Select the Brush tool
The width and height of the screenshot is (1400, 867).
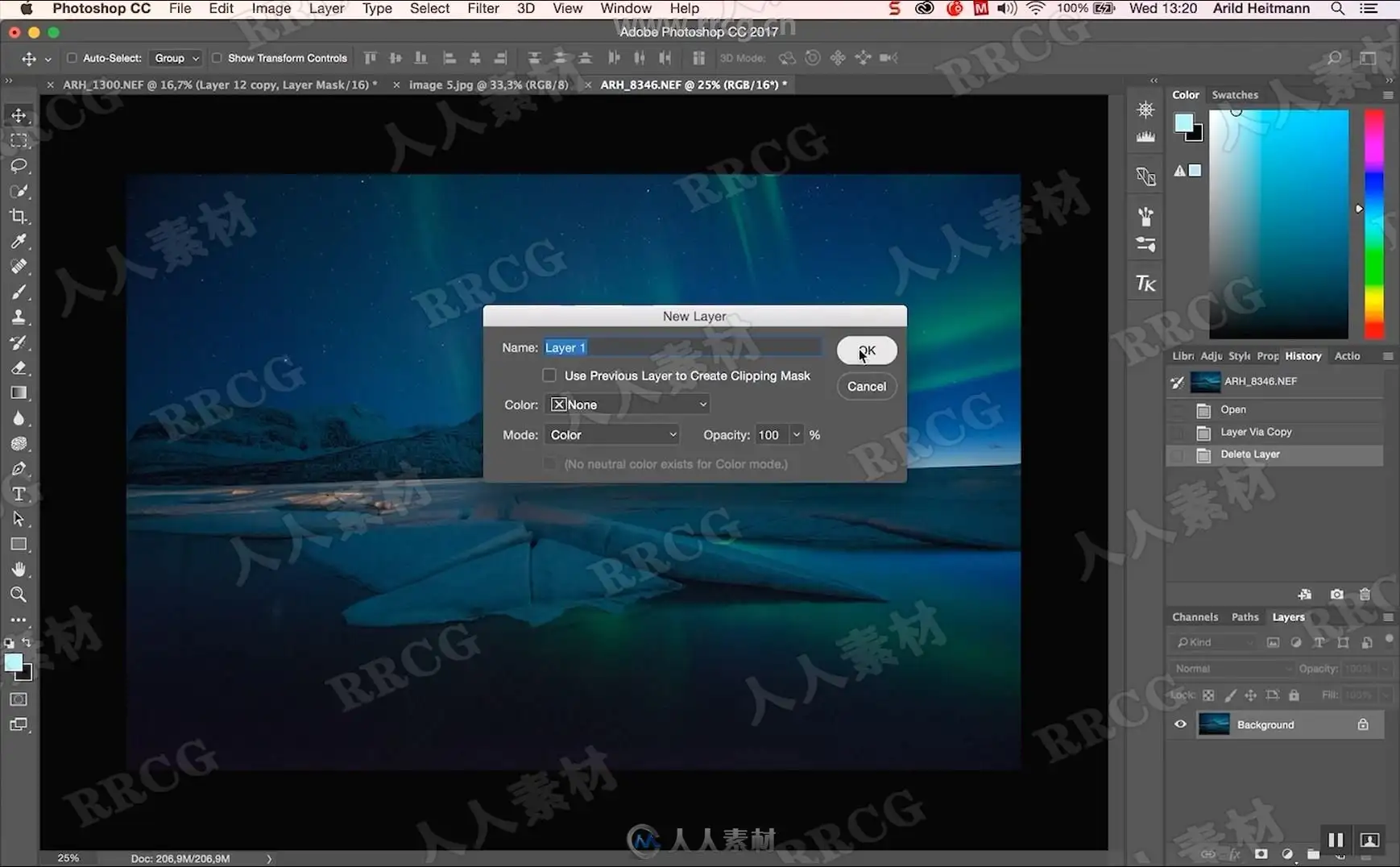pyautogui.click(x=19, y=292)
